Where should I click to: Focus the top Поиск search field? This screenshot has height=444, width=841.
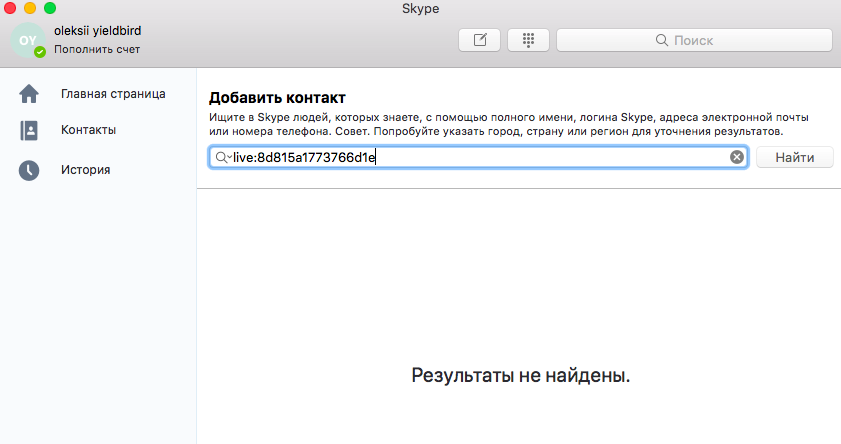coord(695,40)
